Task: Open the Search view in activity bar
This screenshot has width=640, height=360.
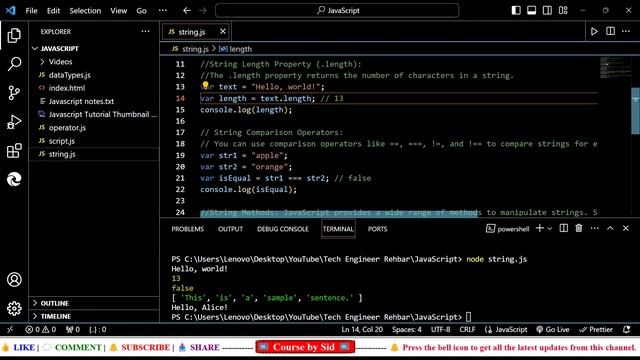Action: (x=14, y=64)
